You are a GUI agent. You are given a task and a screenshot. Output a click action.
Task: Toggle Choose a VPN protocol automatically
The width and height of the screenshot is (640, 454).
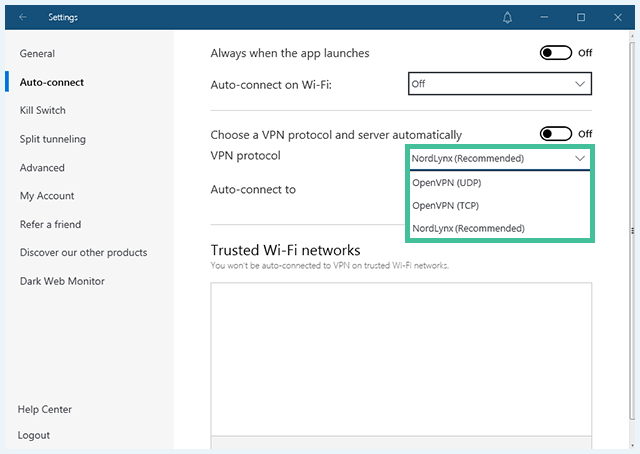pyautogui.click(x=556, y=134)
